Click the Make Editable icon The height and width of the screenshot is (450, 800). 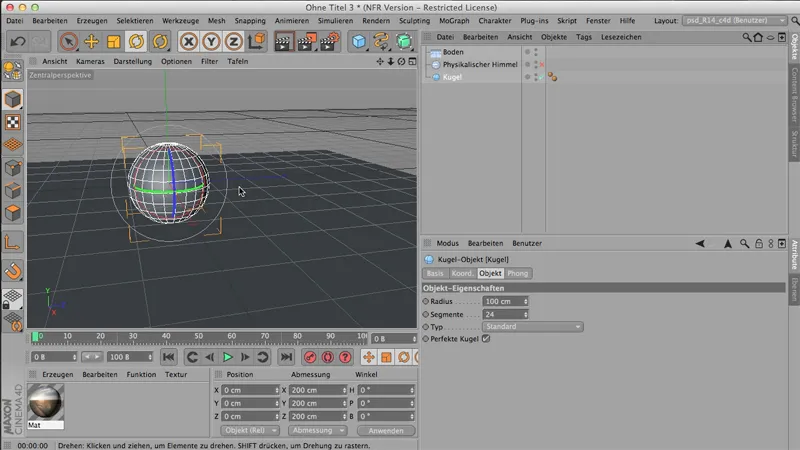(x=13, y=71)
